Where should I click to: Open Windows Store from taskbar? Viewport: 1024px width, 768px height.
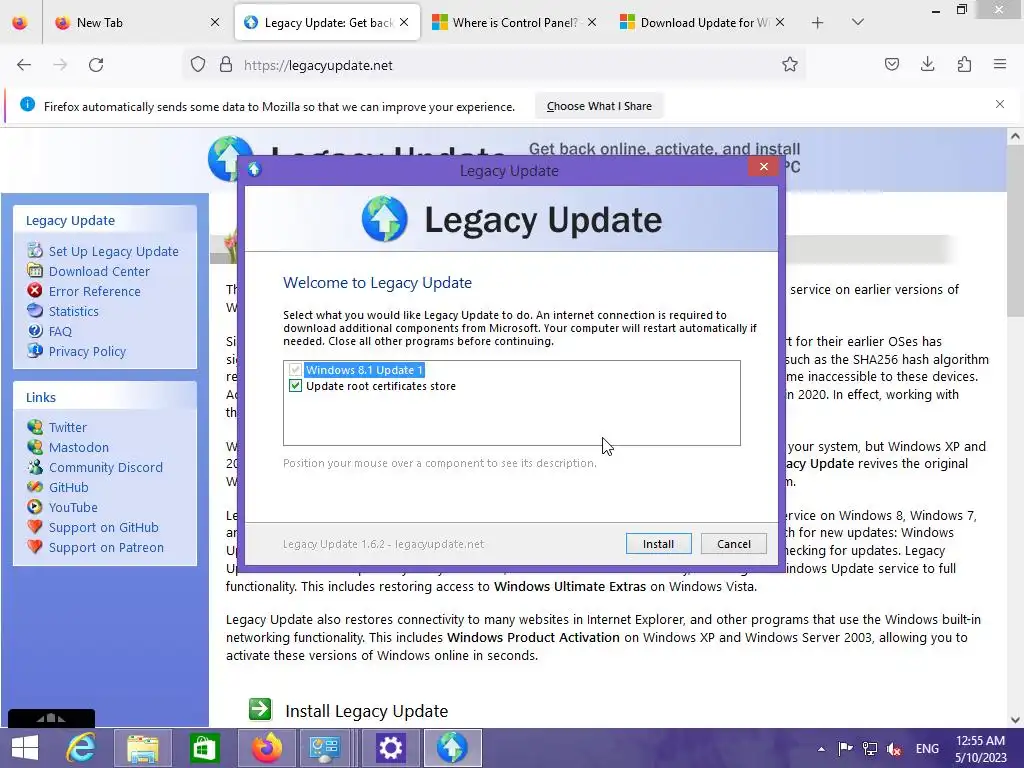point(204,748)
